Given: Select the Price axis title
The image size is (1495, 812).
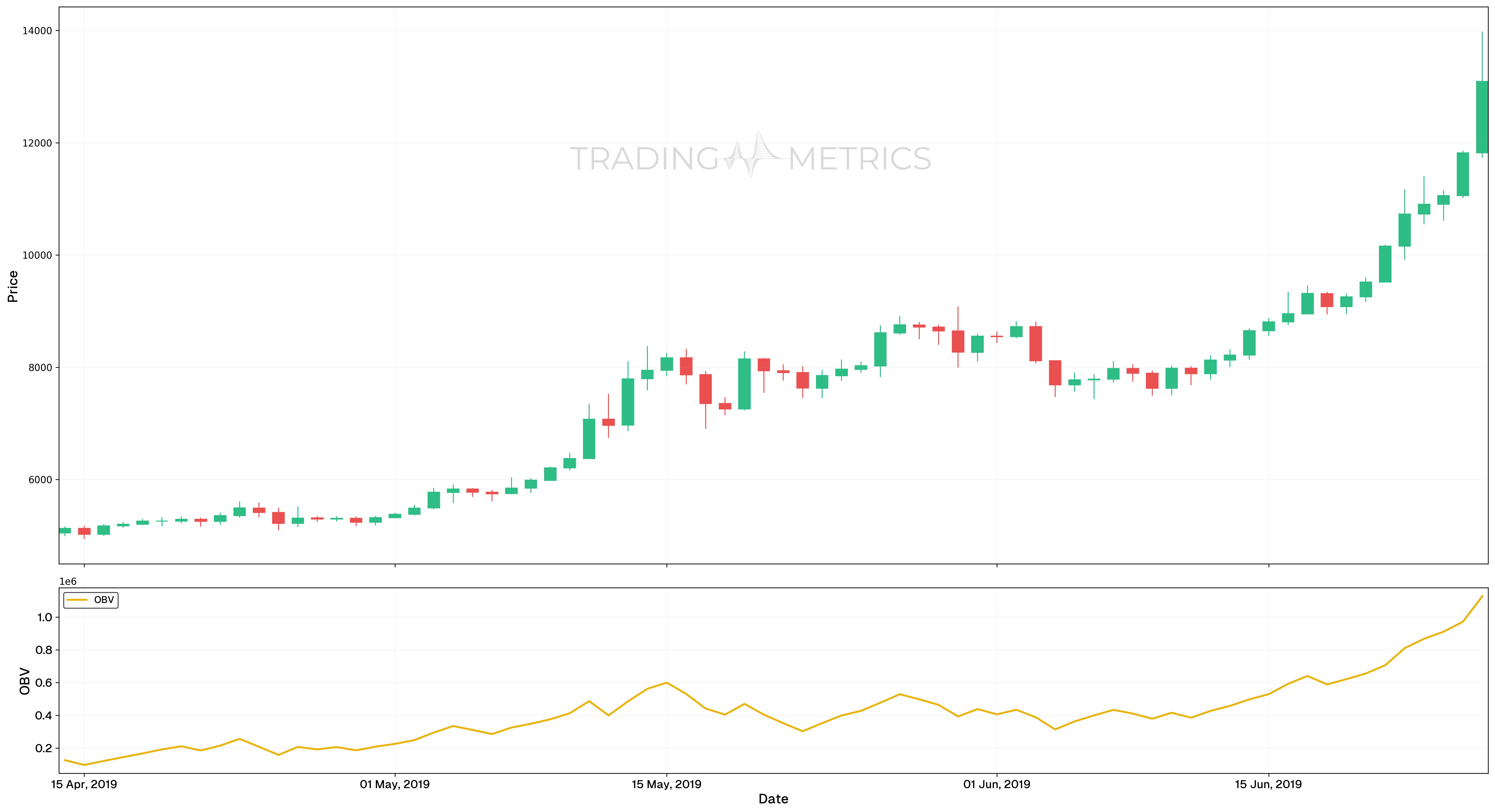Looking at the screenshot, I should pyautogui.click(x=13, y=286).
